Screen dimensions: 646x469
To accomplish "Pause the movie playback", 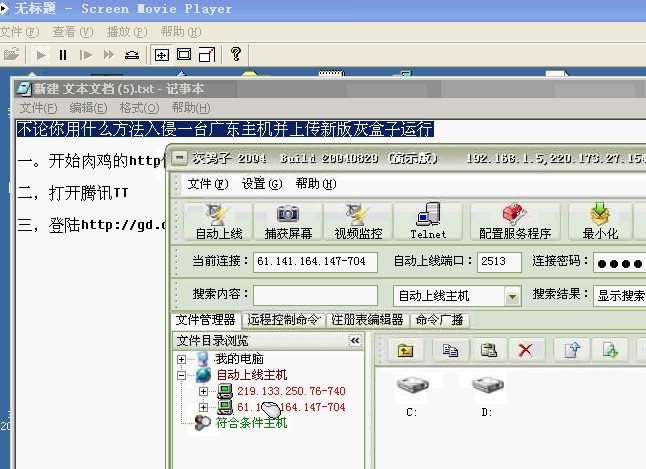I will click(x=63, y=54).
